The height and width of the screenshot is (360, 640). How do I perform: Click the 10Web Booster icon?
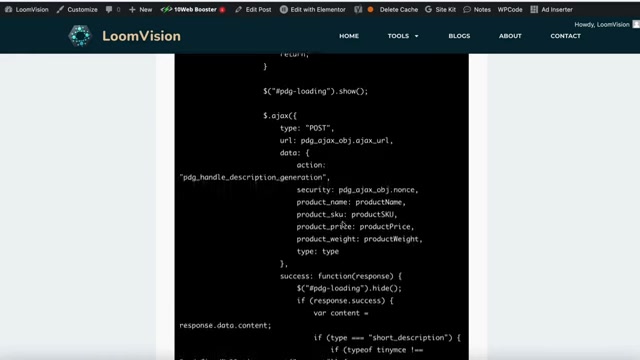pos(166,9)
